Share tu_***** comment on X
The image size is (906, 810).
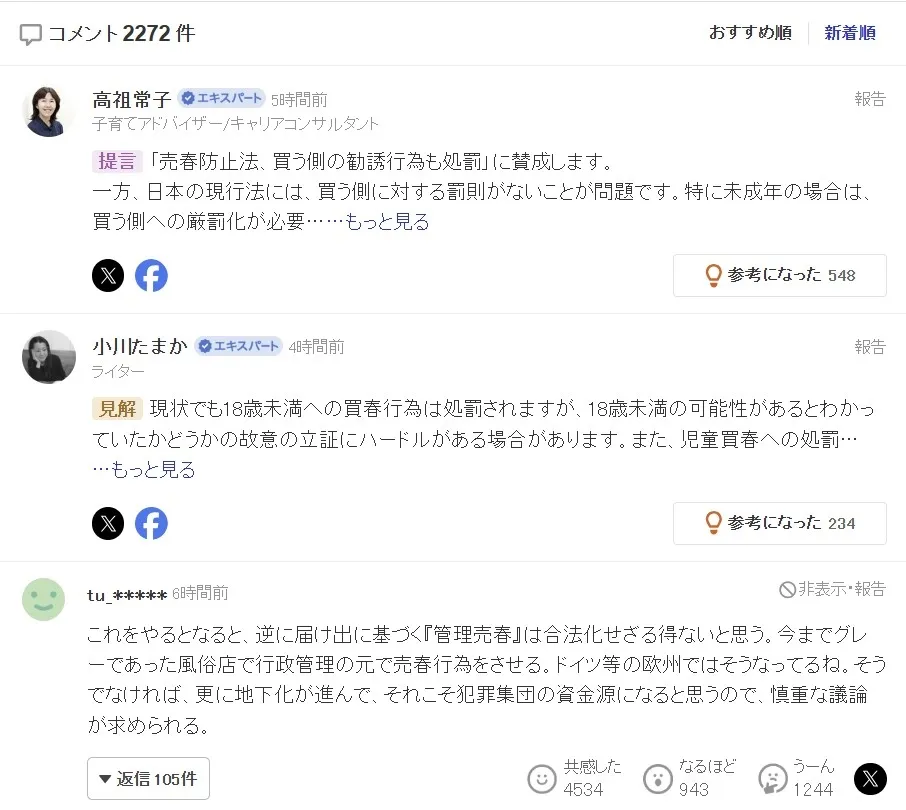(870, 778)
